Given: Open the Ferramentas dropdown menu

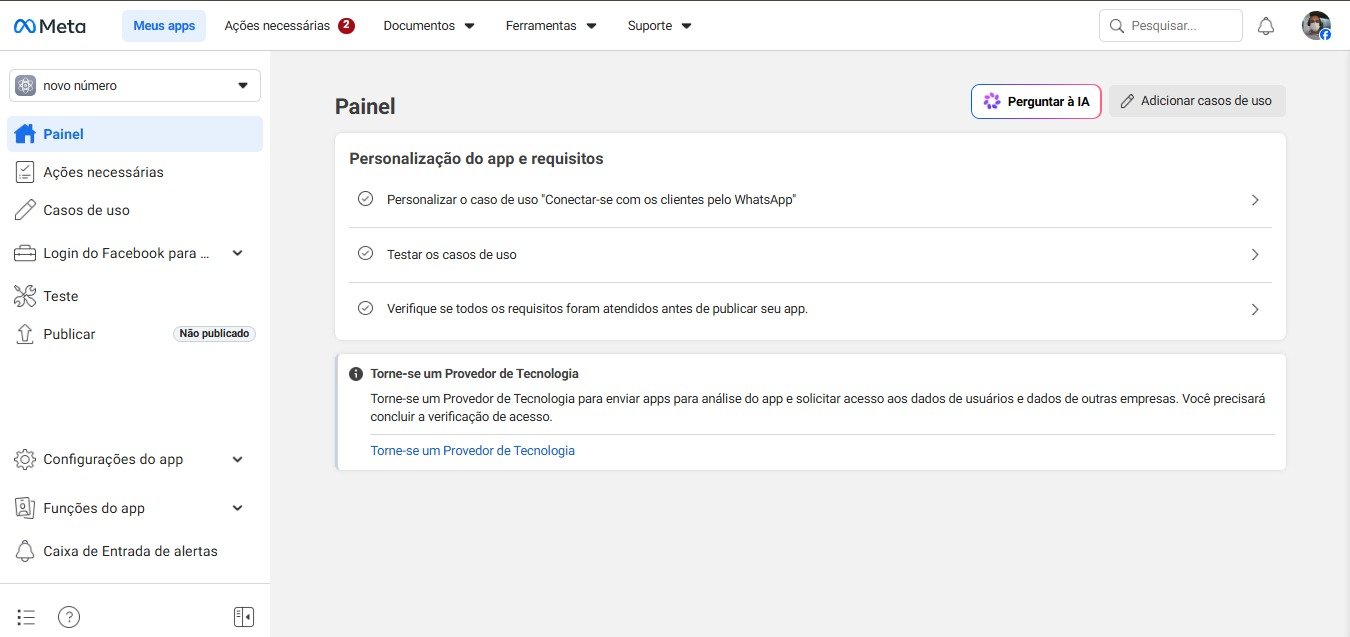Looking at the screenshot, I should tap(551, 26).
